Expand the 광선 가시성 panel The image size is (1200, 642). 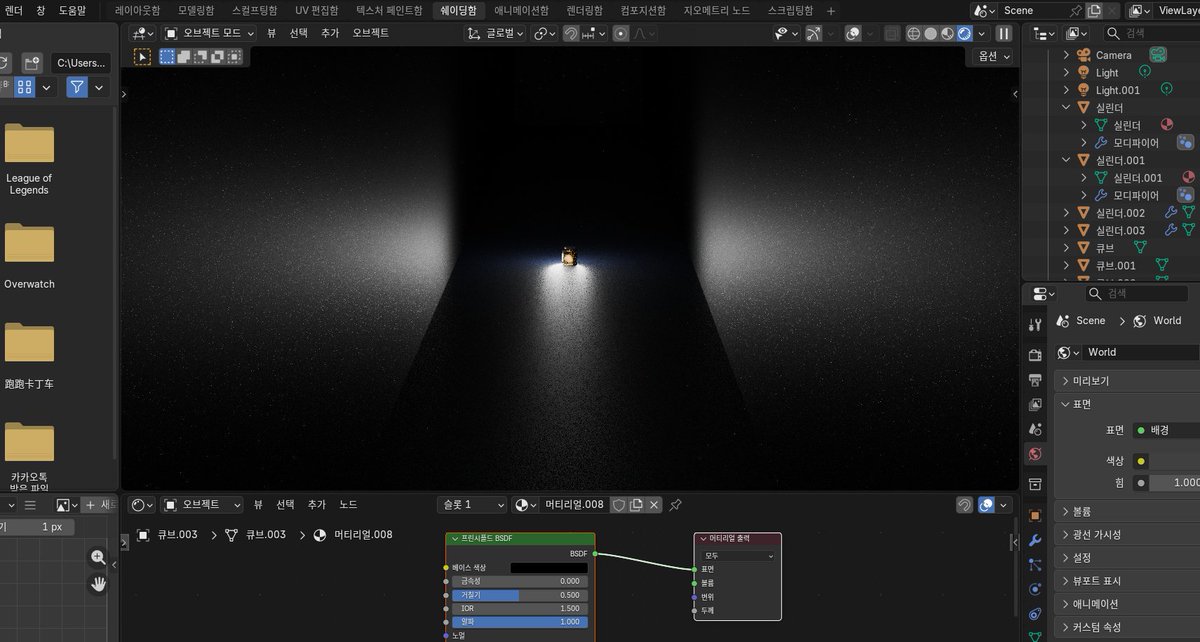coord(1128,534)
